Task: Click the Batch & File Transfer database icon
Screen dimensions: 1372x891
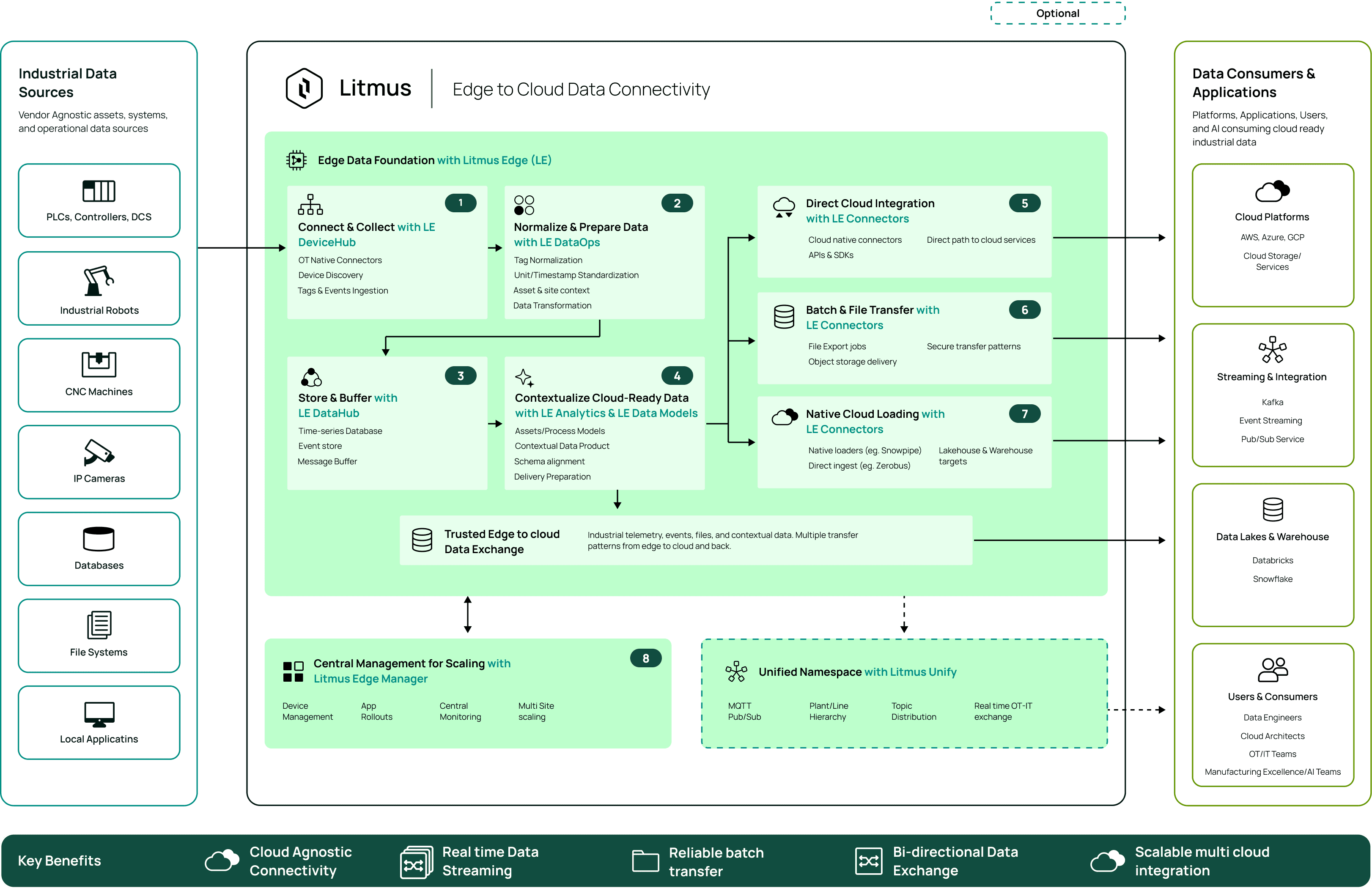Action: tap(783, 316)
